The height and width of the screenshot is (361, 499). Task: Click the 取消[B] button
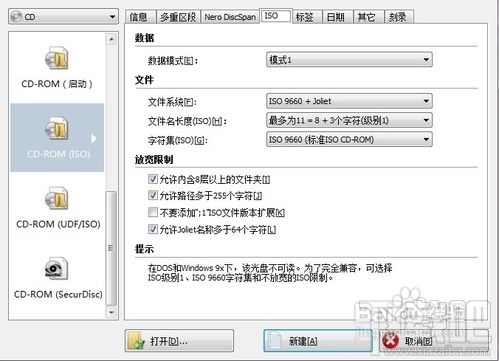point(434,341)
